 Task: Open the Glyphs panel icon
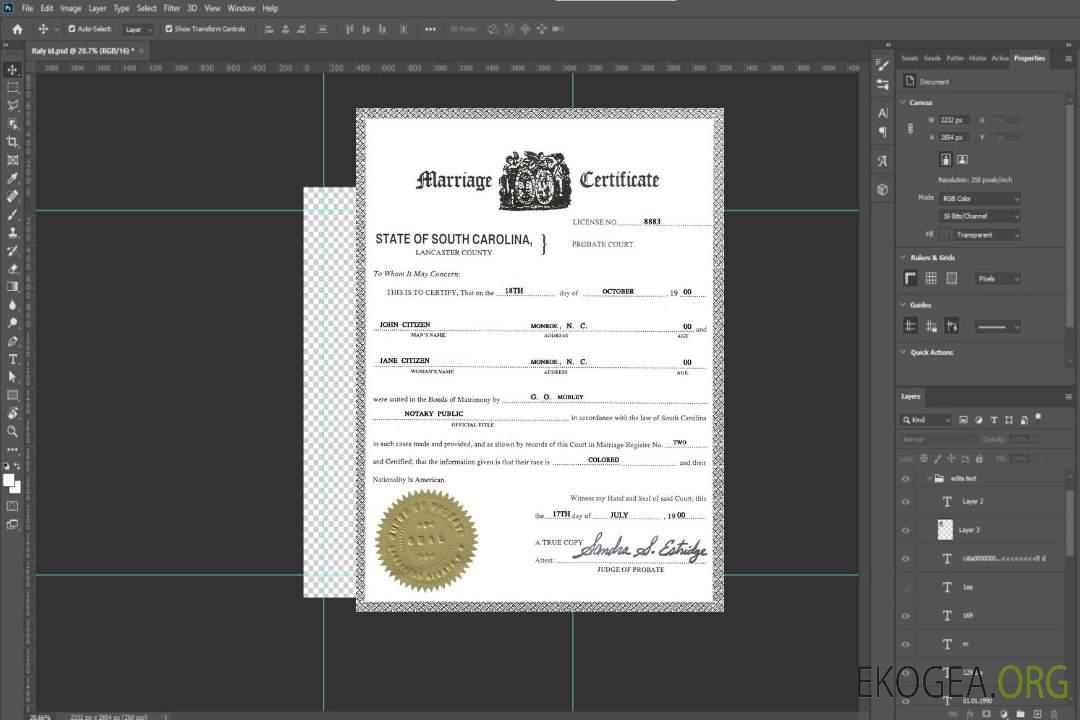coord(883,161)
